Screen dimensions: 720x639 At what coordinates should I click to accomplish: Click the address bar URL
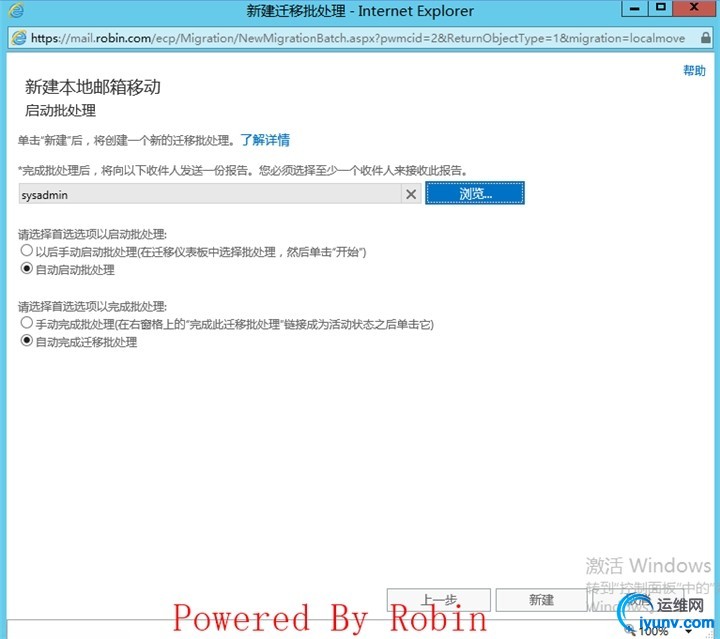(358, 38)
